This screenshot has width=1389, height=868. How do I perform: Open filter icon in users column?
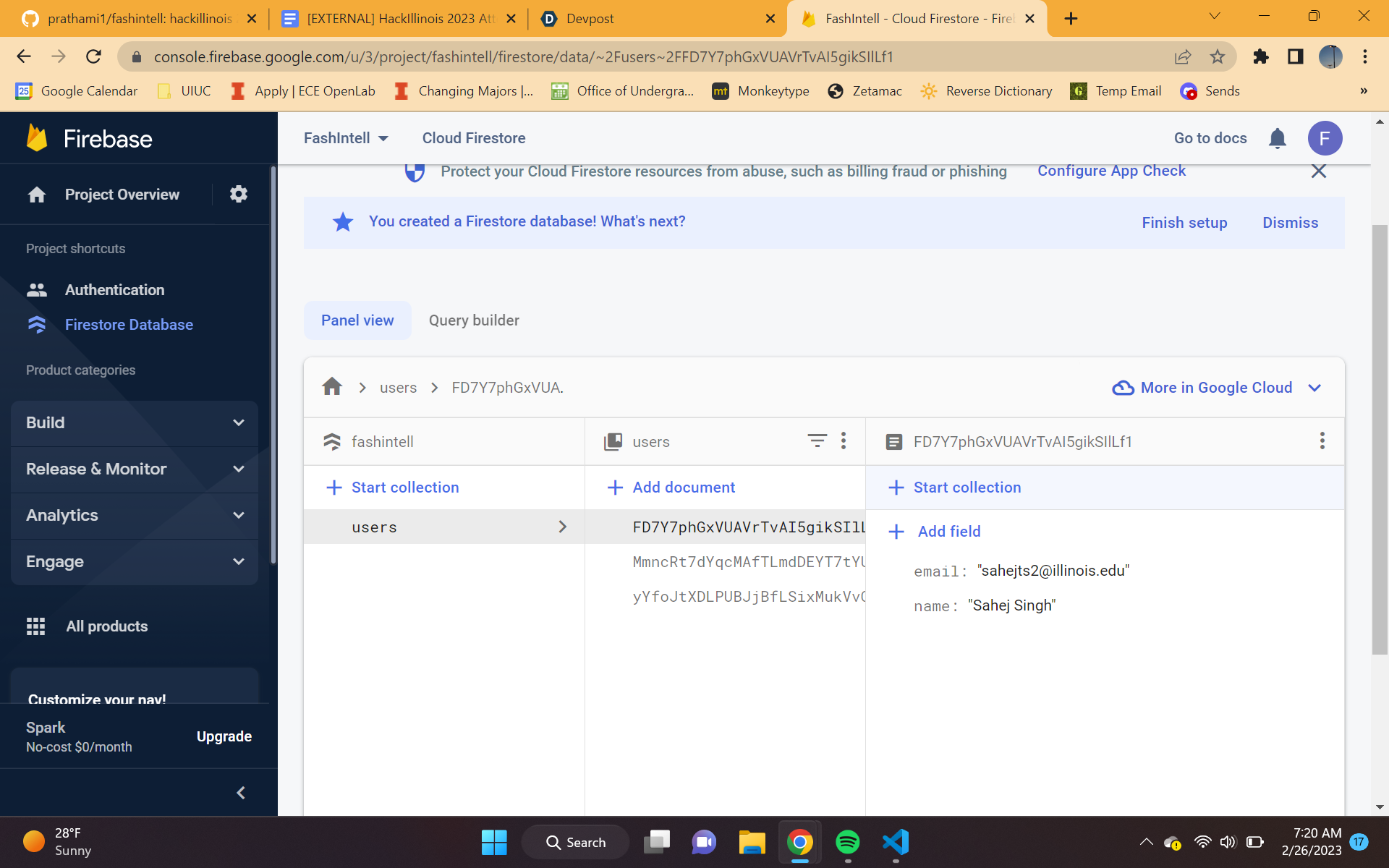point(817,441)
